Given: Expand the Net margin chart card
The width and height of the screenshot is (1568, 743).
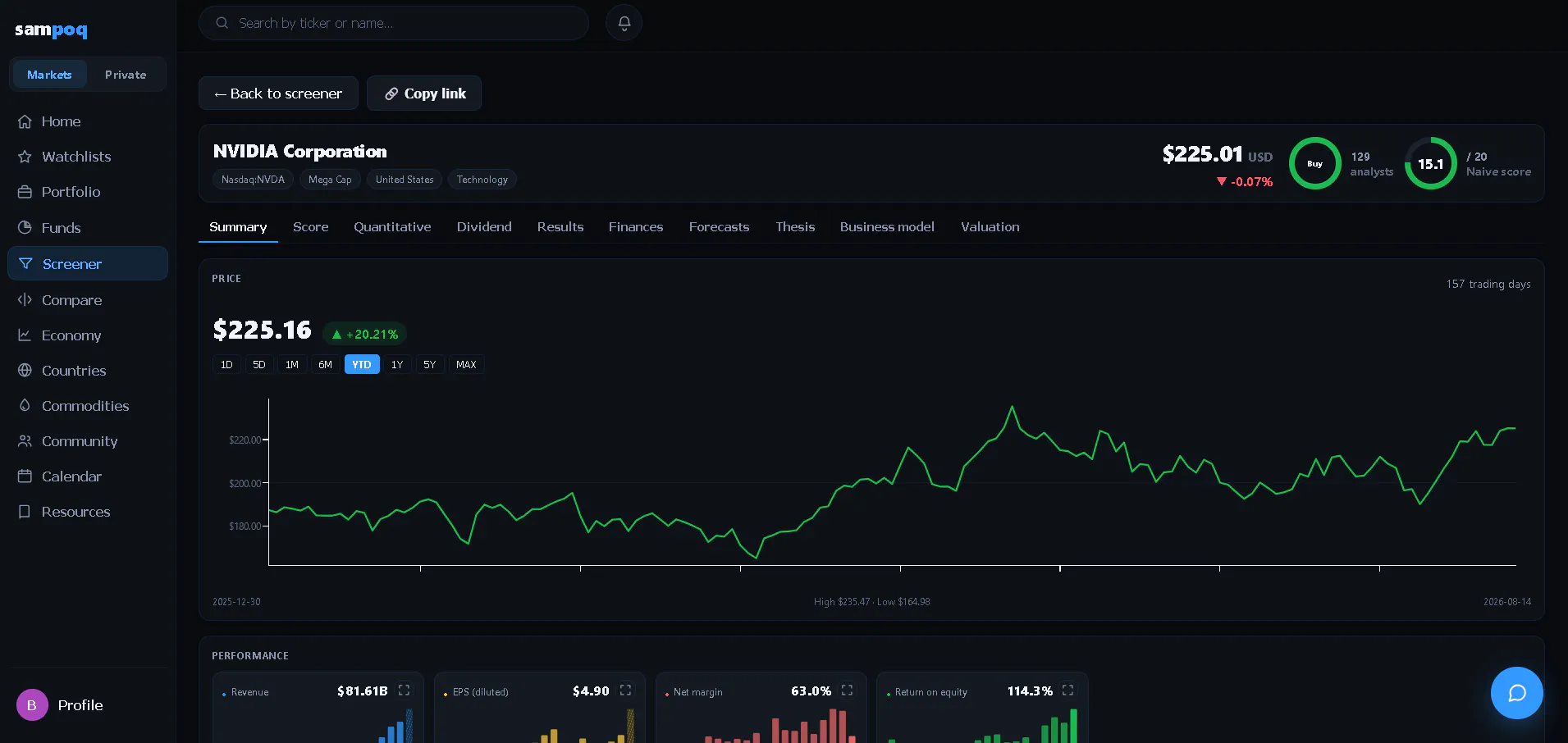Looking at the screenshot, I should (847, 691).
